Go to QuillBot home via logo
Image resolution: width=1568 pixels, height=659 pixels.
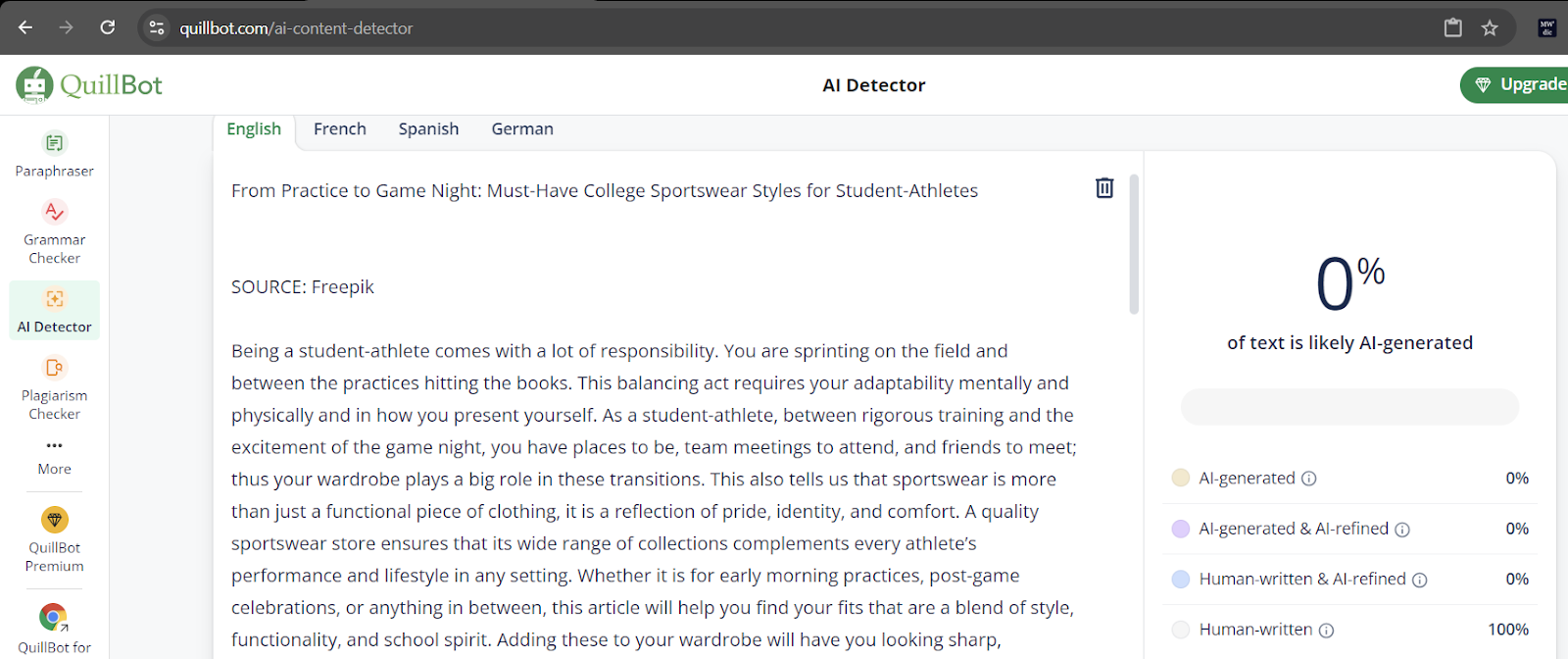[x=89, y=85]
